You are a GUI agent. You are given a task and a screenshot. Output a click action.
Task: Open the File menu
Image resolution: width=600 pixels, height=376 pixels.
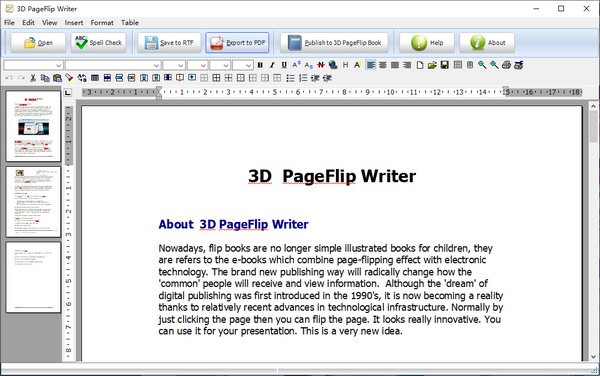(x=9, y=23)
